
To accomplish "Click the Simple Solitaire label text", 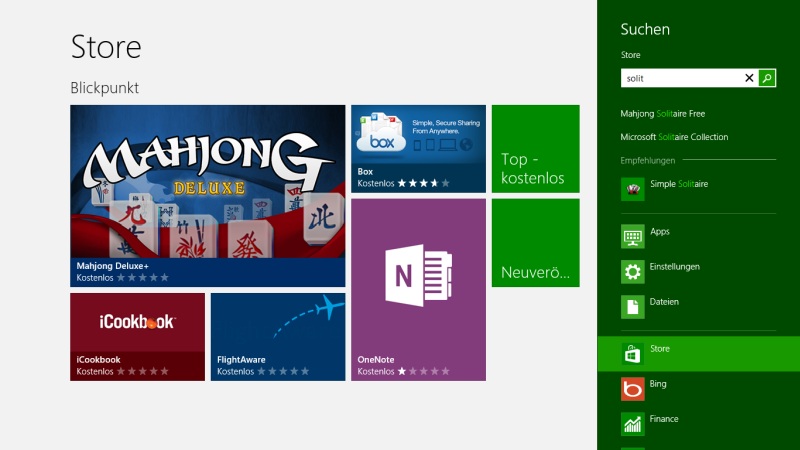I will click(679, 184).
